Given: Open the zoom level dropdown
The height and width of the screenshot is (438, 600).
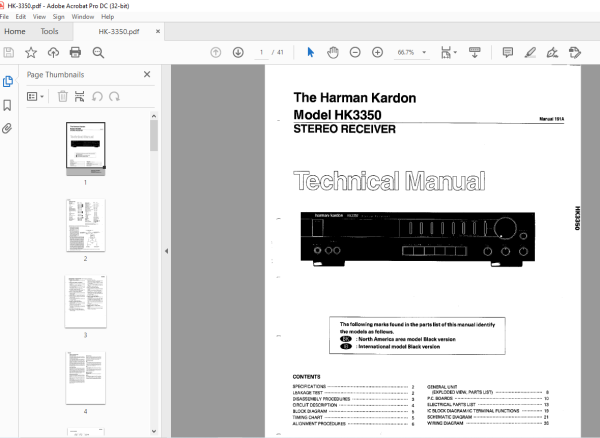Looking at the screenshot, I should [424, 52].
